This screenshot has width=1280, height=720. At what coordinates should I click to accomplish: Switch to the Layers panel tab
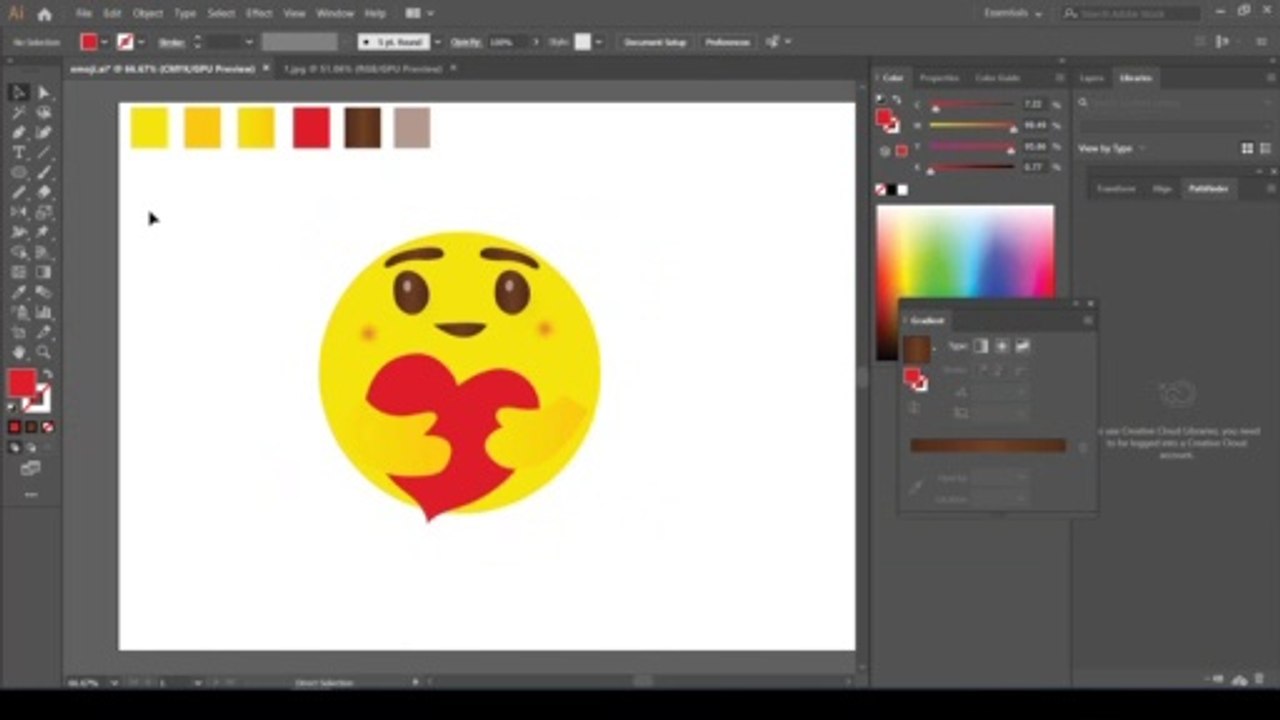click(1092, 78)
